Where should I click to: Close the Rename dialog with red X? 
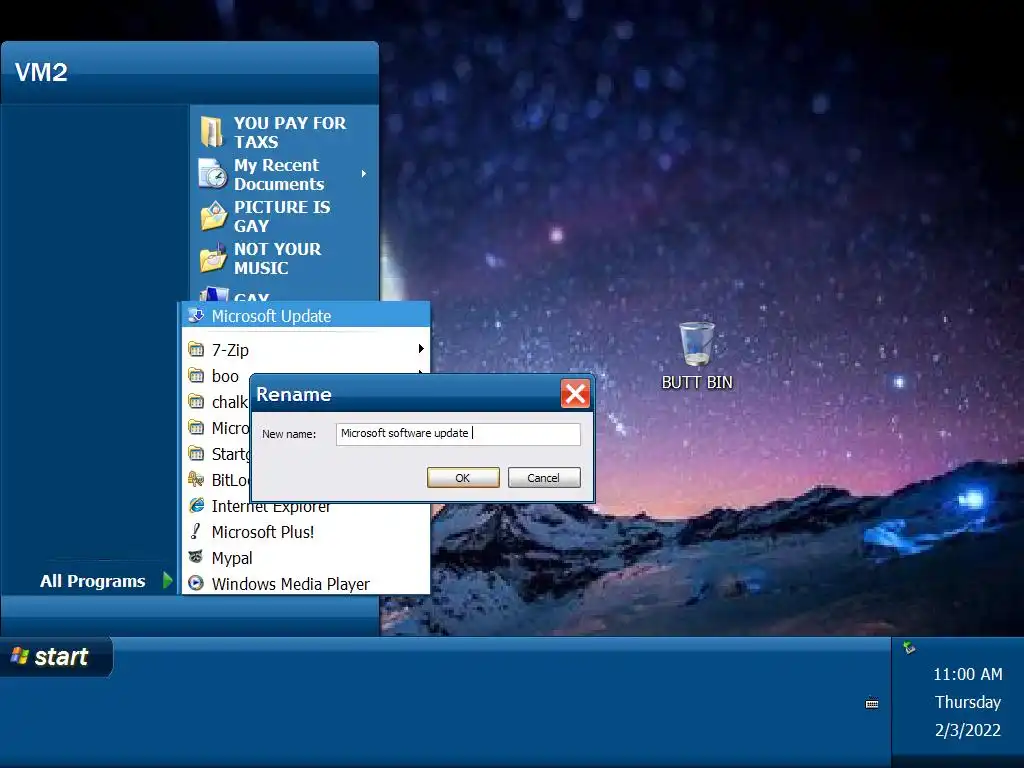[x=575, y=394]
